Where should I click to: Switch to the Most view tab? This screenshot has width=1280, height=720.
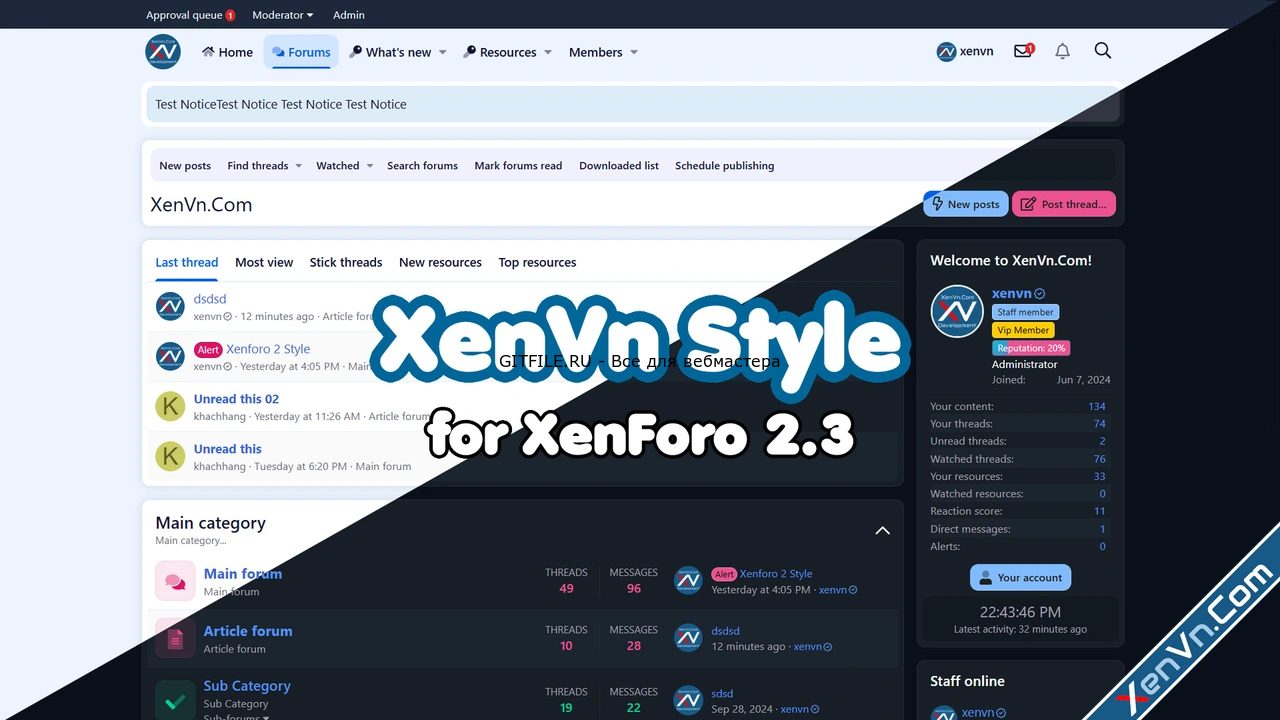click(x=264, y=262)
